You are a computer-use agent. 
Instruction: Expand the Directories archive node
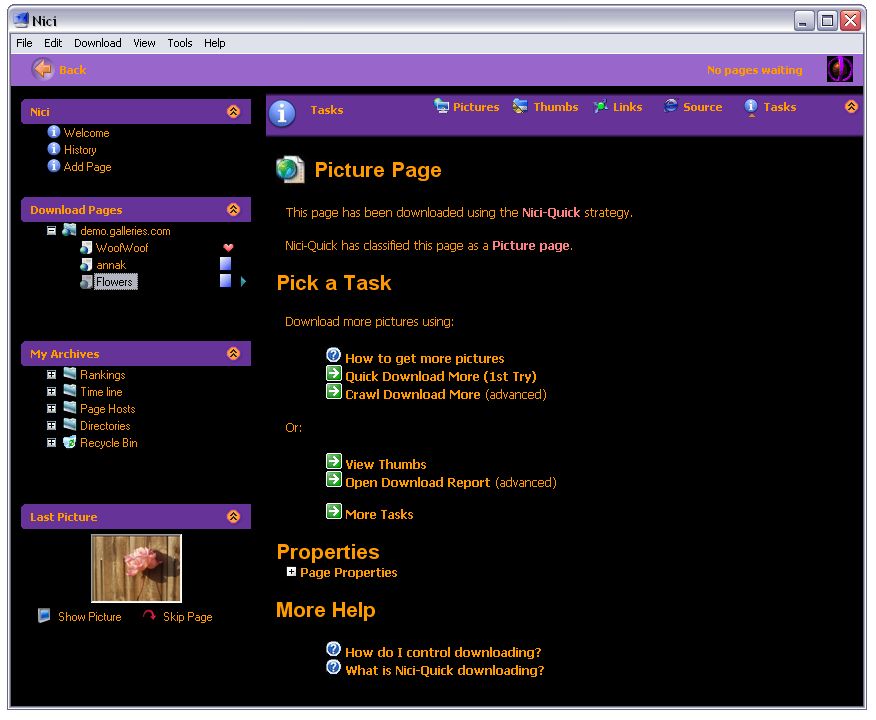(x=51, y=425)
